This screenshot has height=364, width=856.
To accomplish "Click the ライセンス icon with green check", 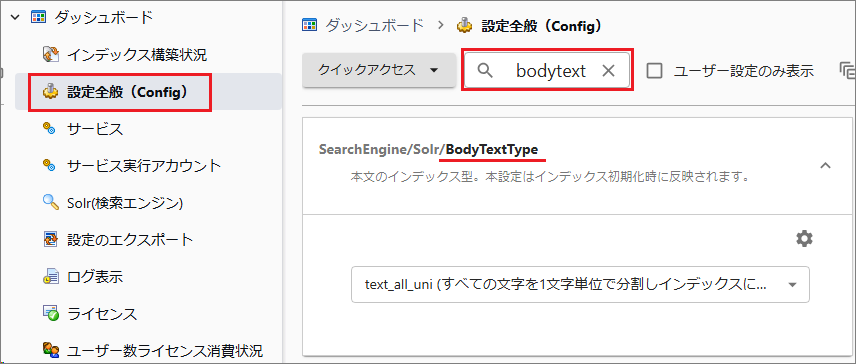I will point(50,314).
